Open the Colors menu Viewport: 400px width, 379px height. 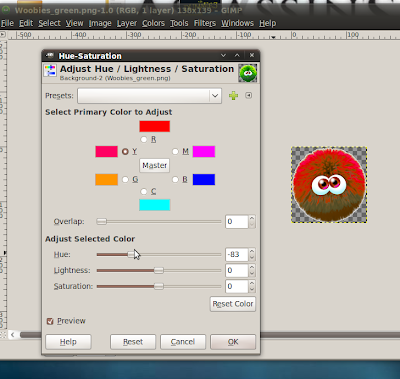pyautogui.click(x=153, y=23)
